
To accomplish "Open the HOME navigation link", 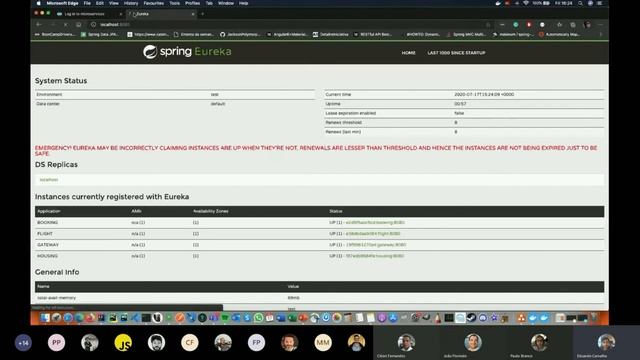I will 408,53.
